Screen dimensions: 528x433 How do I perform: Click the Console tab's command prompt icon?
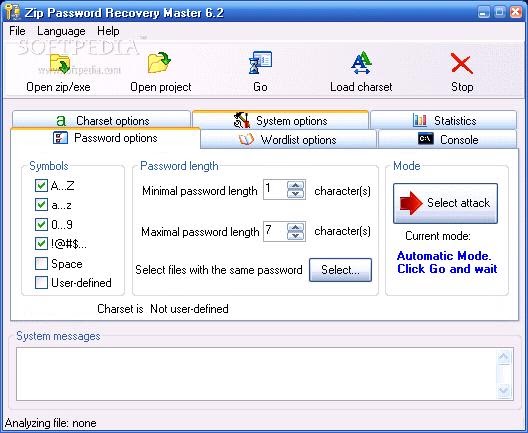[426, 138]
